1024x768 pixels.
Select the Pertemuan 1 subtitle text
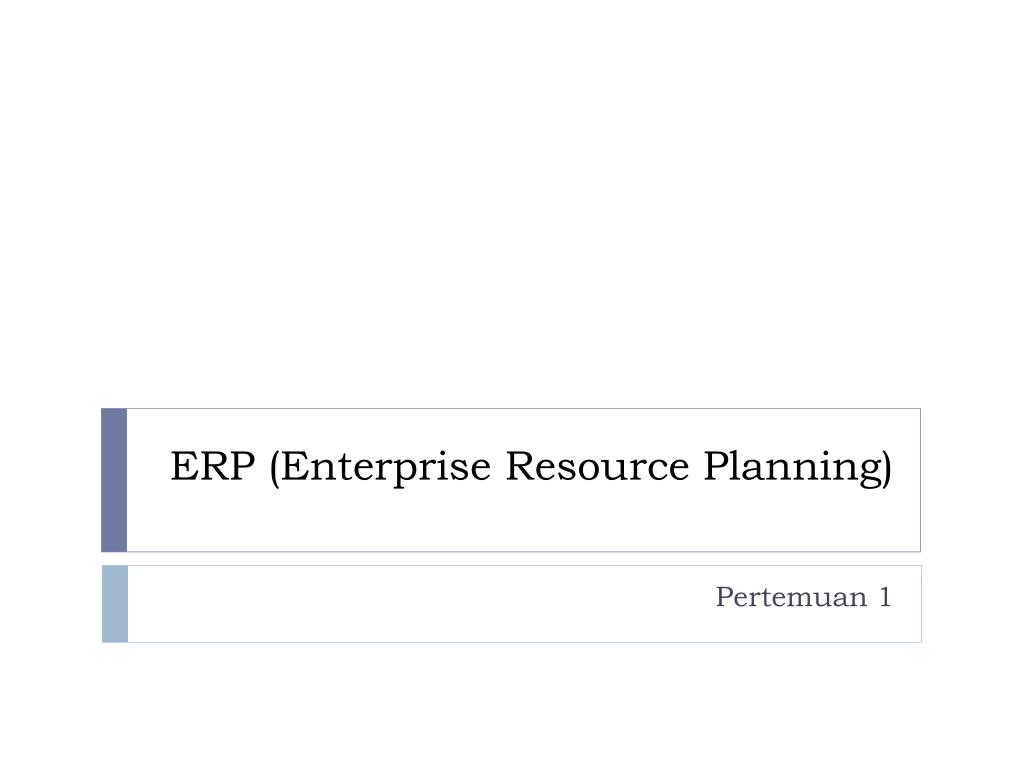click(803, 597)
